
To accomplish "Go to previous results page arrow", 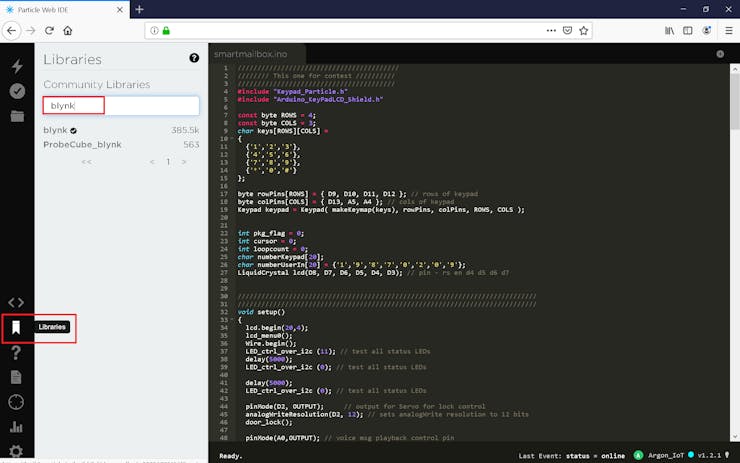I will [x=152, y=162].
